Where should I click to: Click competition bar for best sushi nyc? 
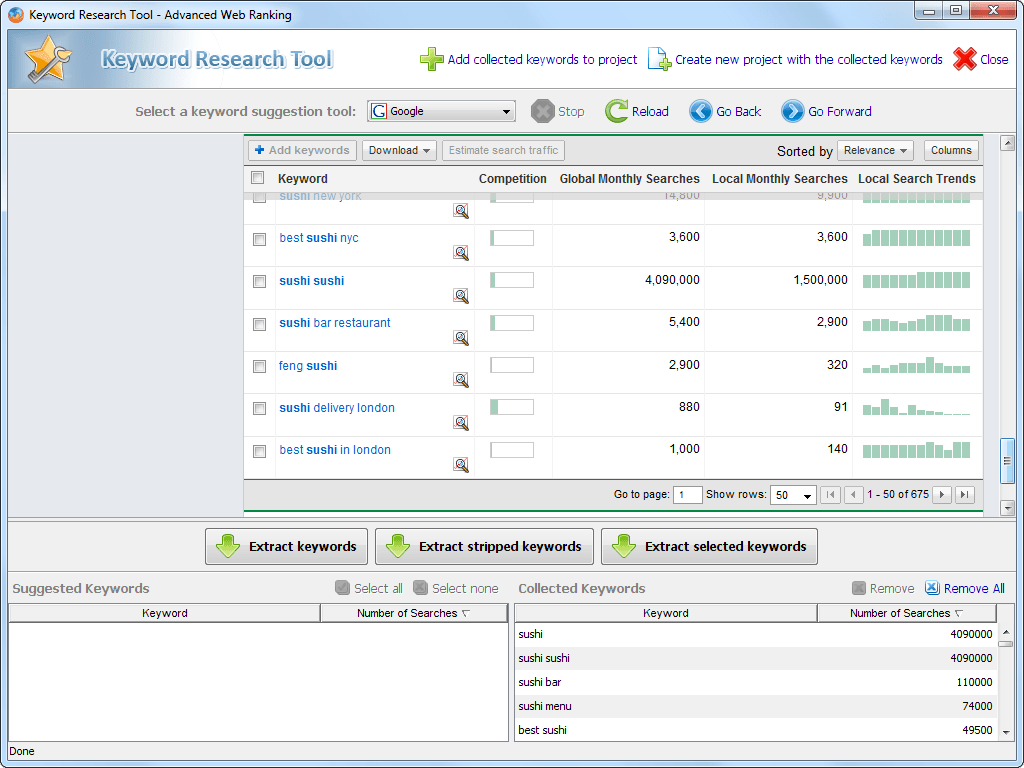(512, 238)
